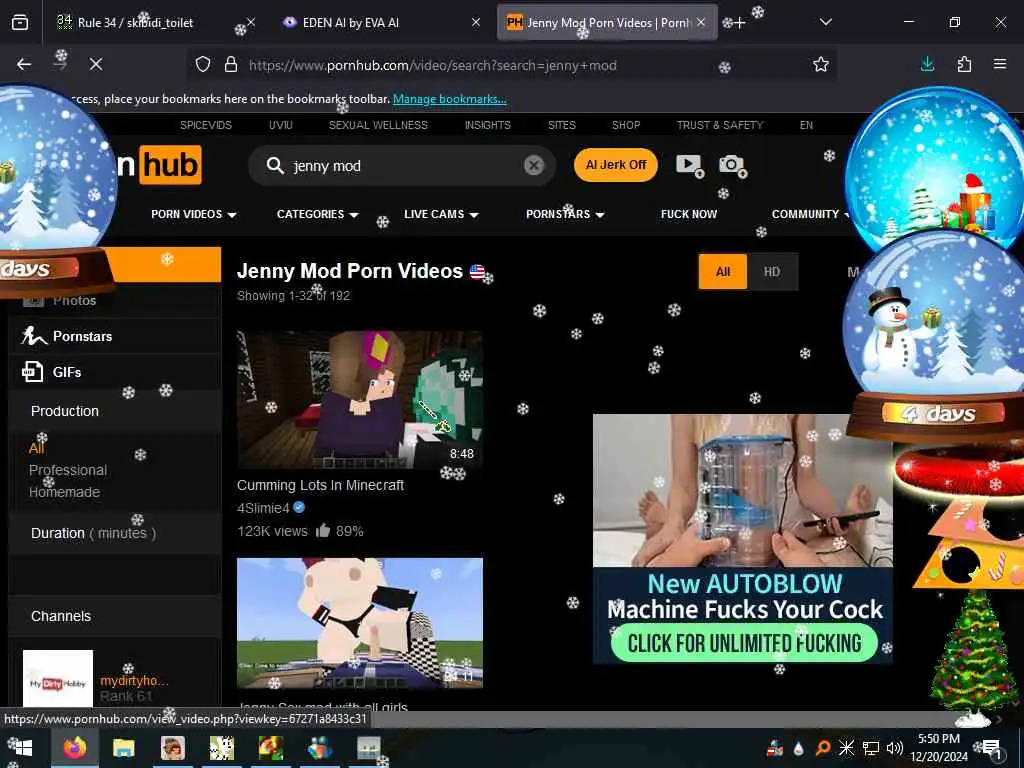Bookmark this page with star icon
This screenshot has height=768, width=1024.
click(x=821, y=64)
